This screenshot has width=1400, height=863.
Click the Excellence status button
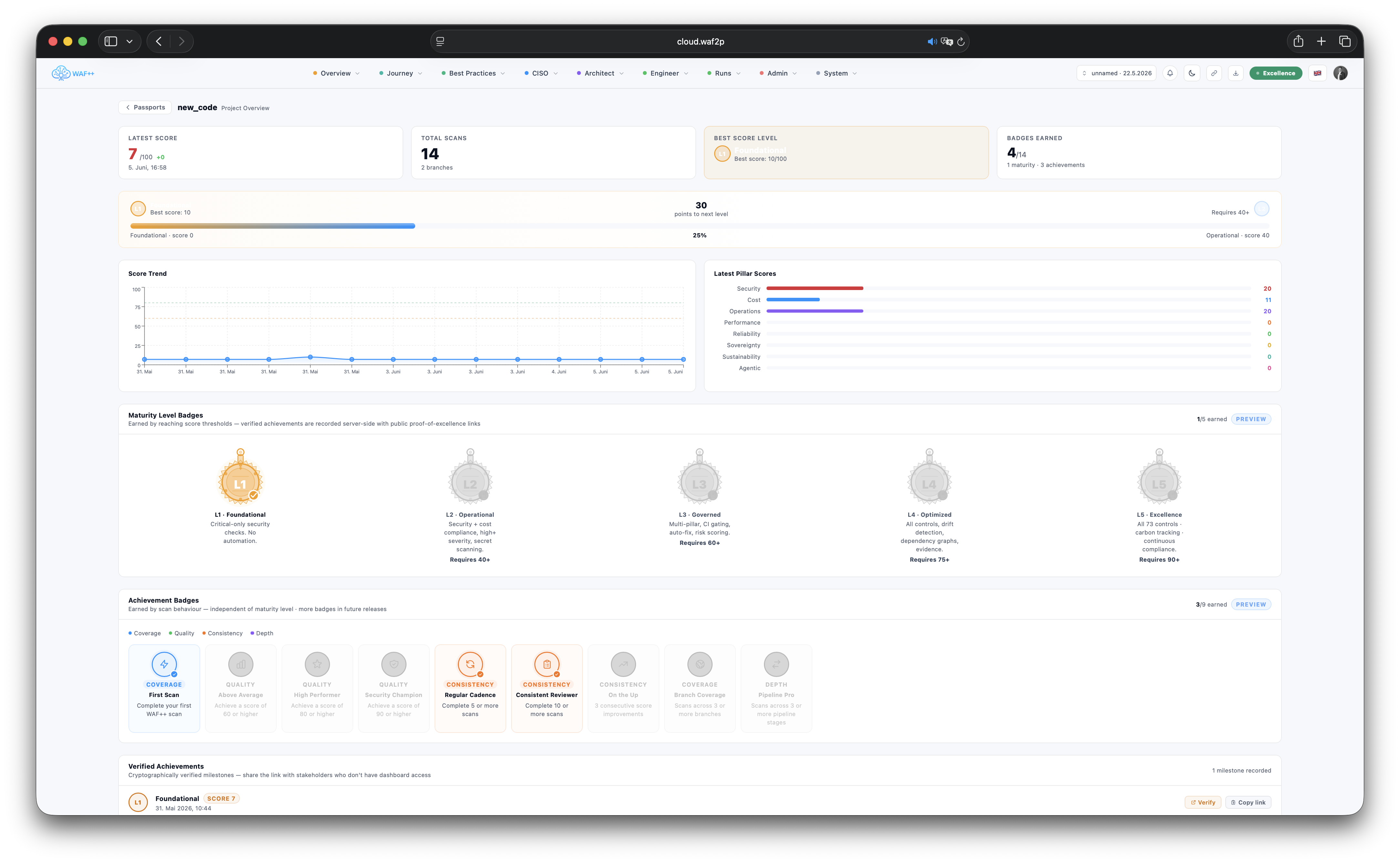[x=1276, y=73]
